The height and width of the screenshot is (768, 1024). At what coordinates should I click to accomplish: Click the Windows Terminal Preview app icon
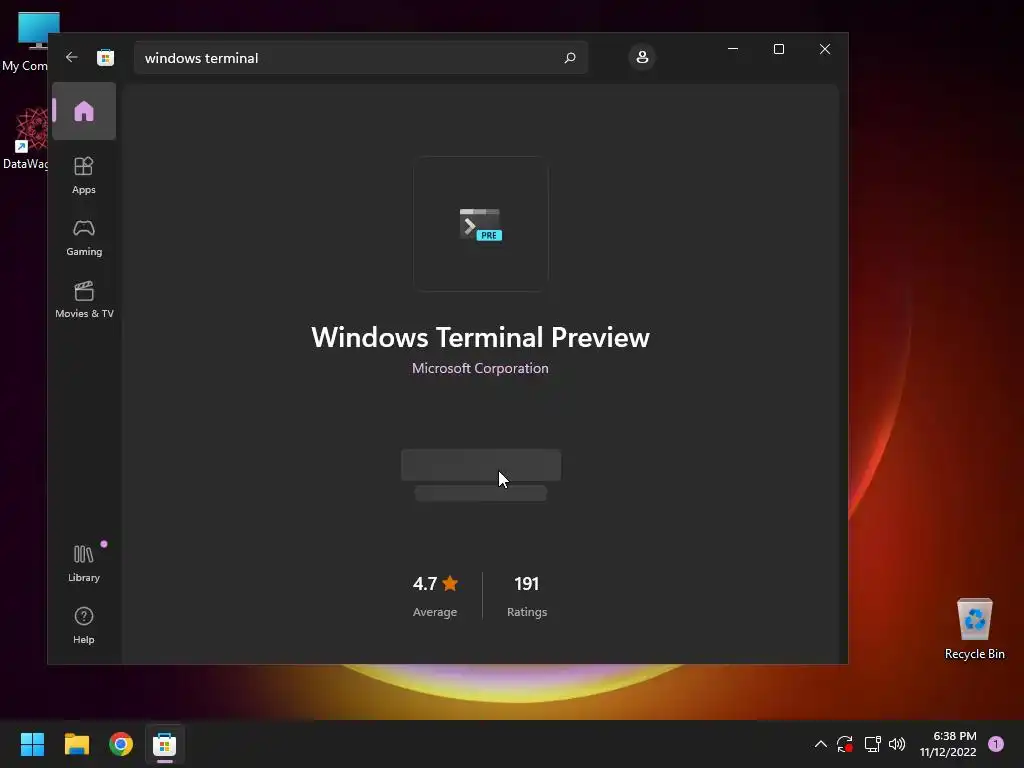pos(481,224)
